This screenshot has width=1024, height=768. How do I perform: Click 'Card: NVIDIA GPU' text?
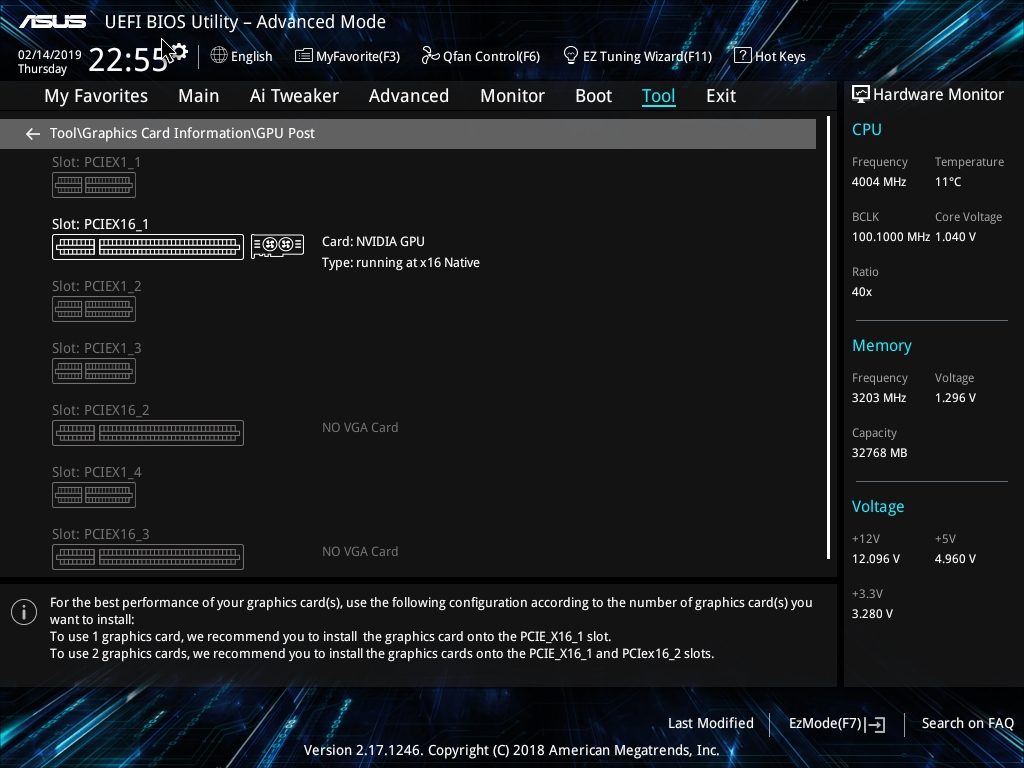point(373,242)
